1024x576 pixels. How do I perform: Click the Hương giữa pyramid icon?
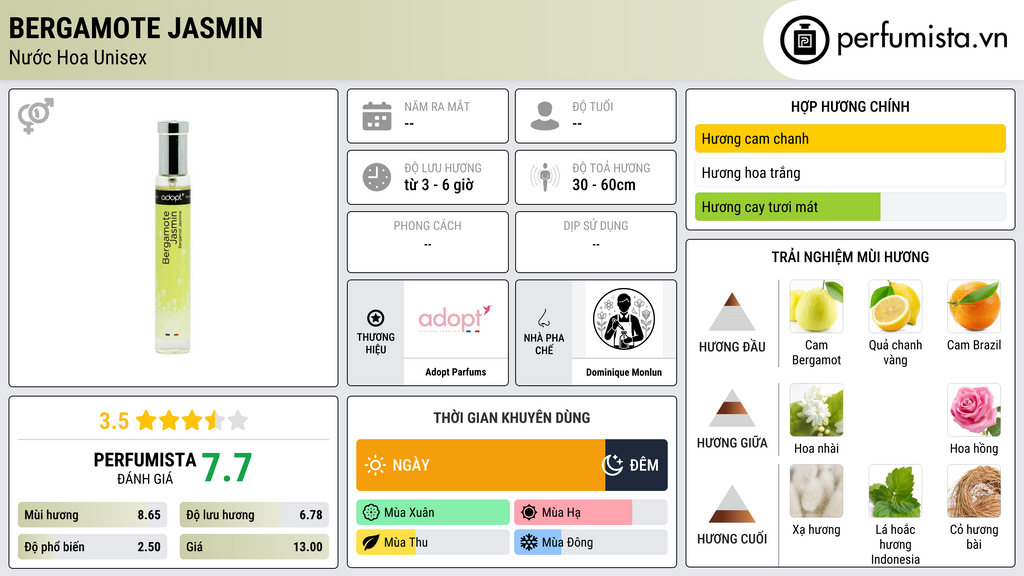[x=732, y=408]
